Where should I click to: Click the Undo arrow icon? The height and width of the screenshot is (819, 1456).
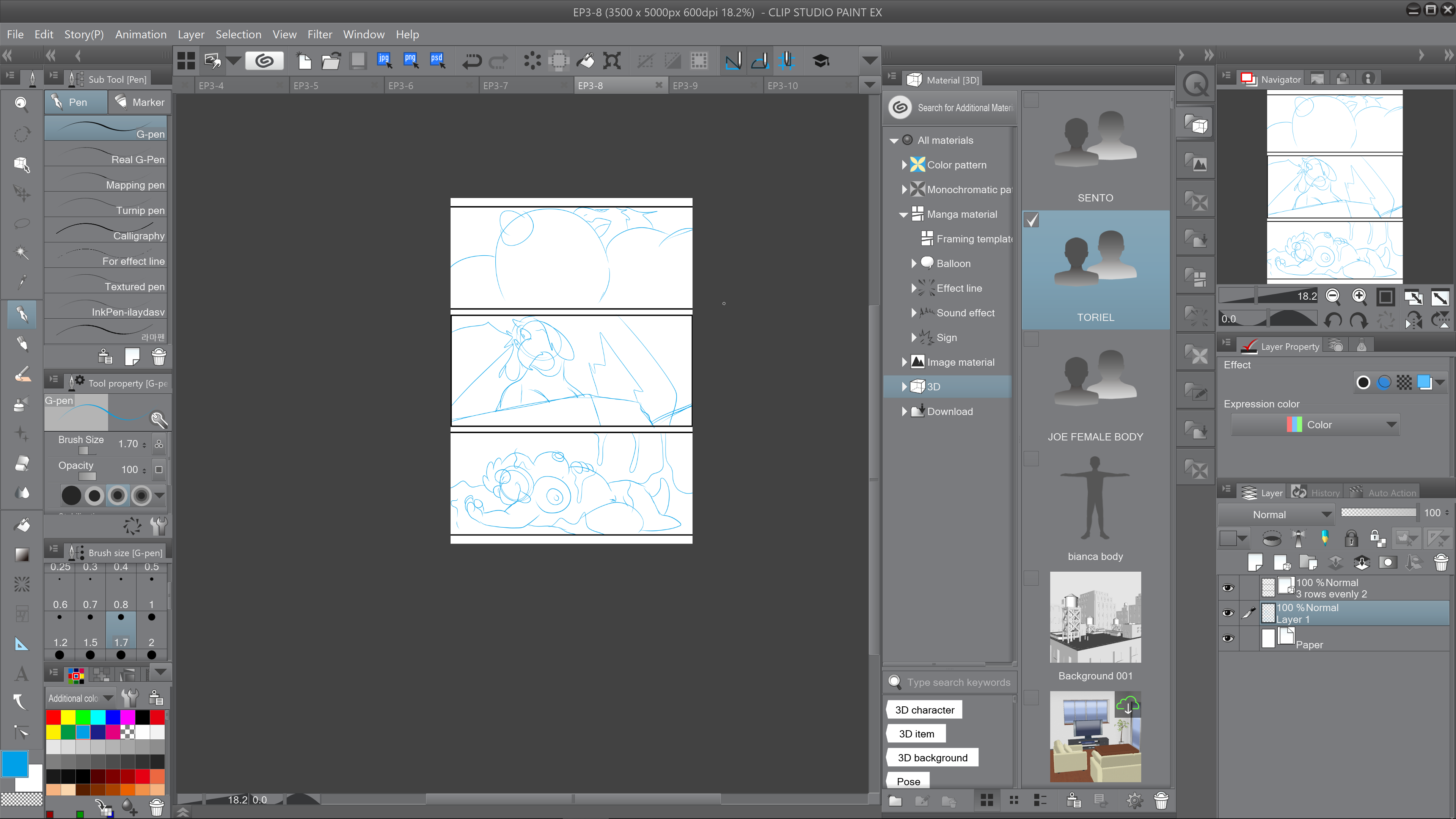(x=471, y=60)
